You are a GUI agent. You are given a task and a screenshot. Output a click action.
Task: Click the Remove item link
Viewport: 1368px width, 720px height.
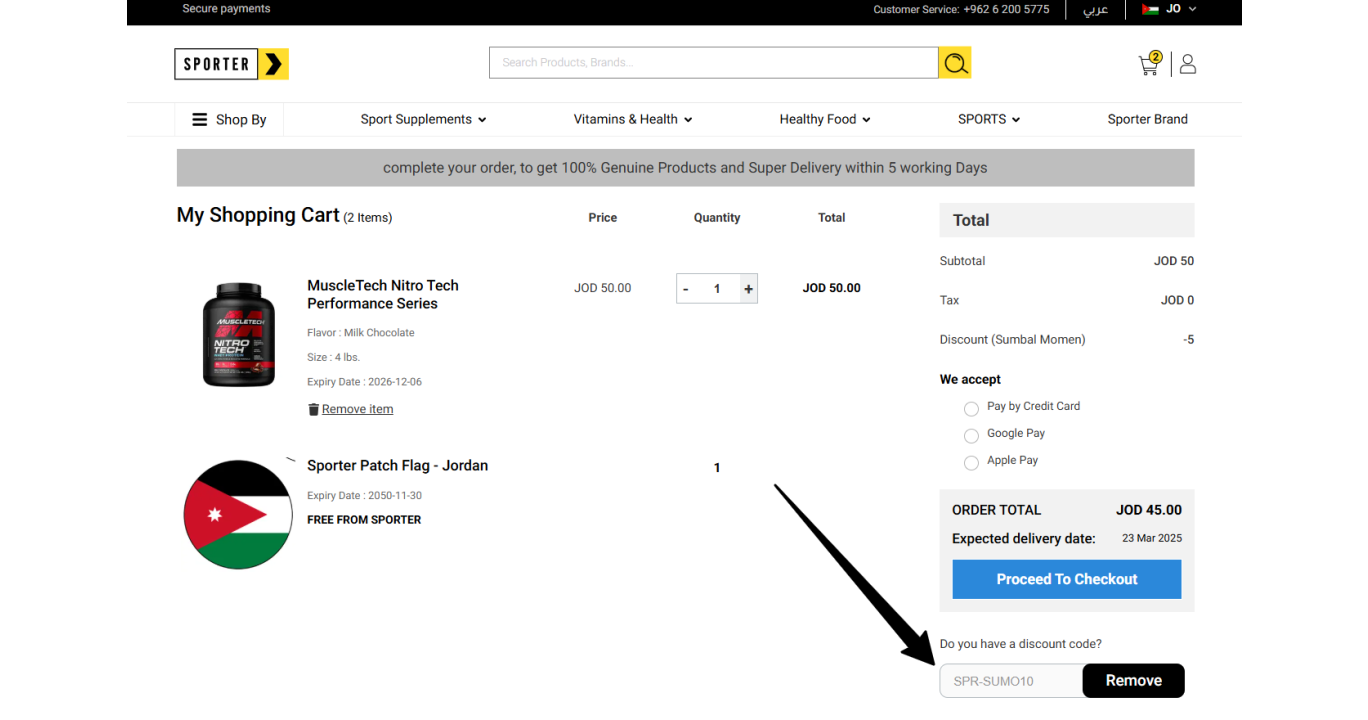click(357, 409)
